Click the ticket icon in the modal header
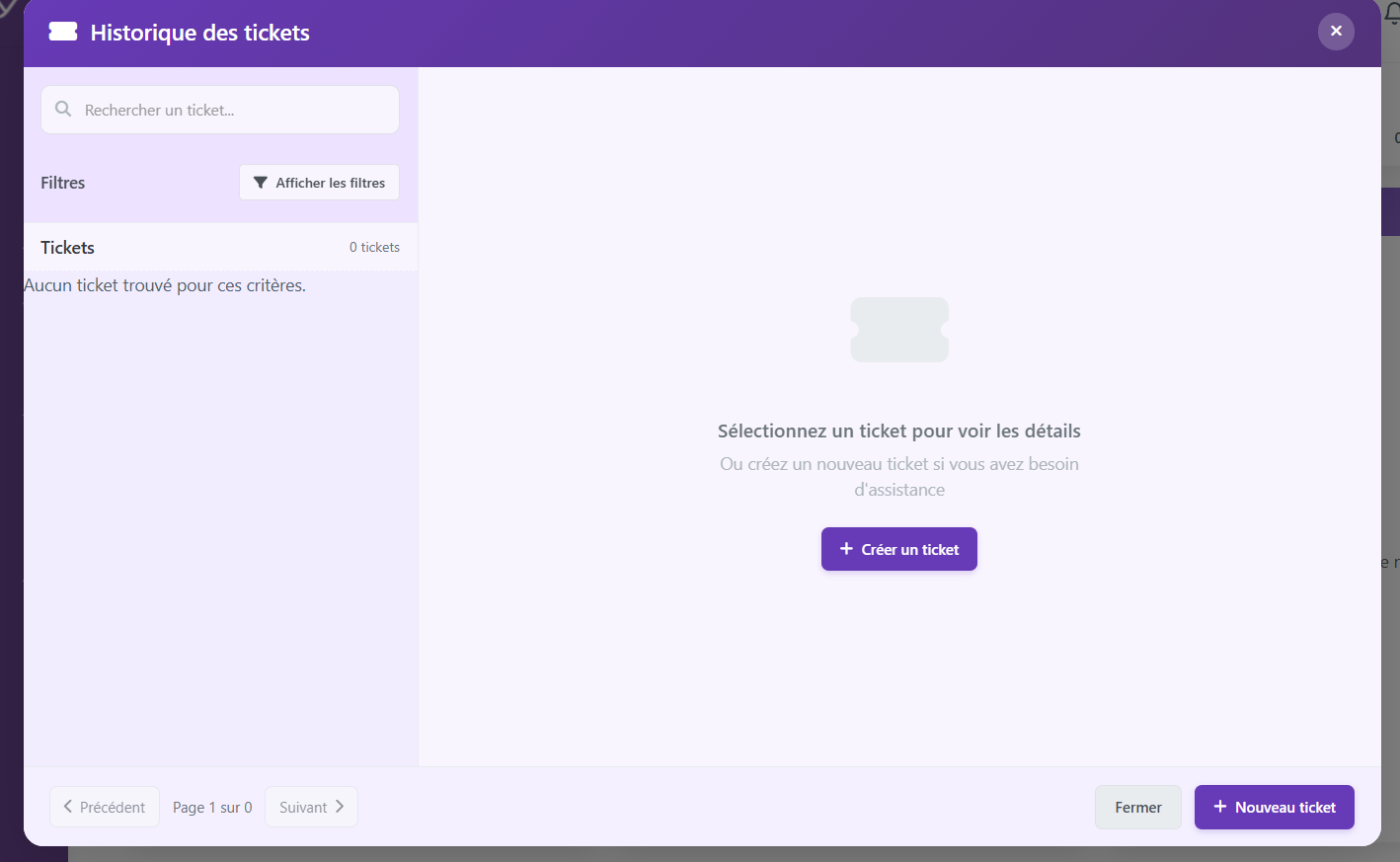This screenshot has height=862, width=1400. click(62, 31)
